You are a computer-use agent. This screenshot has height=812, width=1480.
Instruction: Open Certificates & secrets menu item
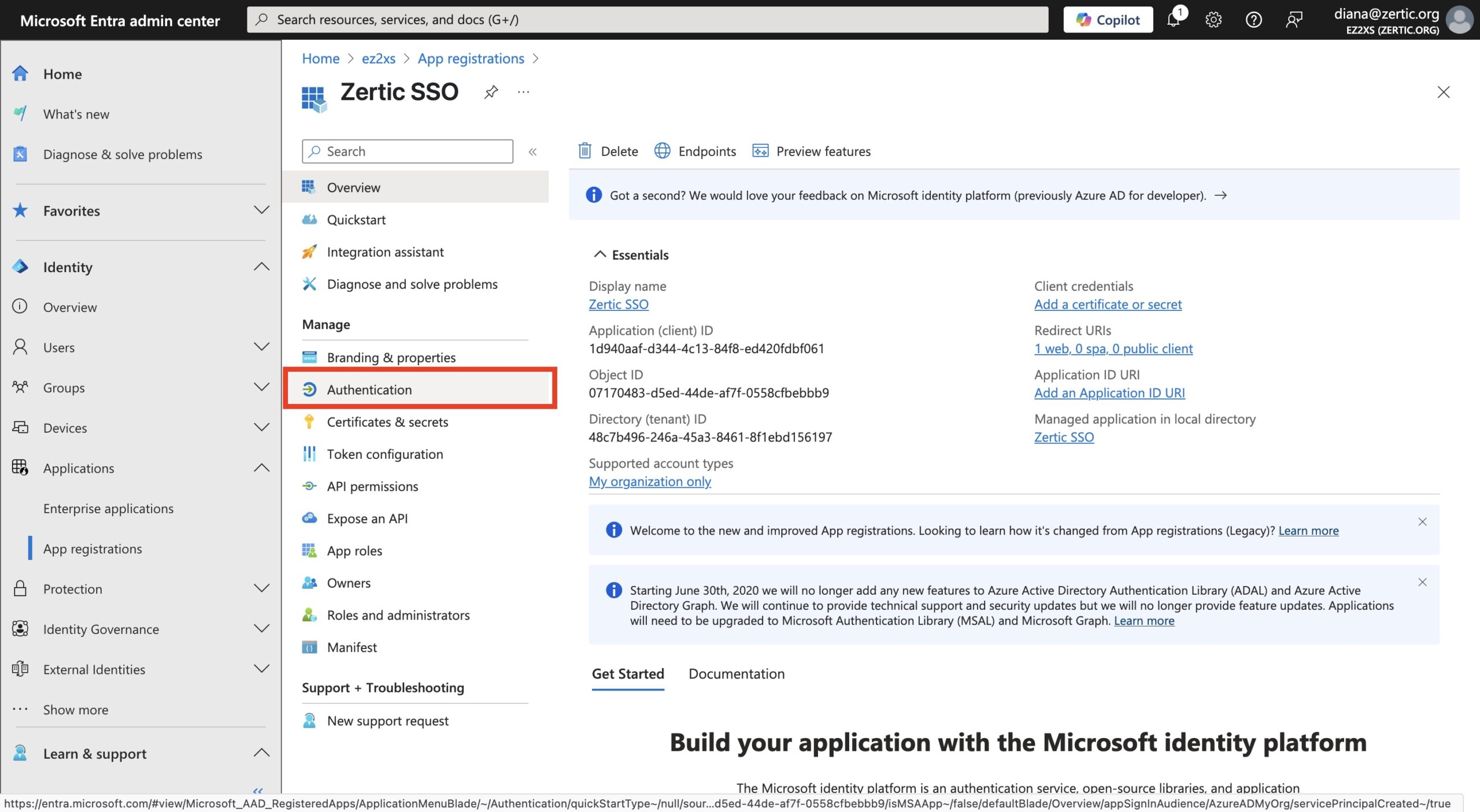coord(387,422)
